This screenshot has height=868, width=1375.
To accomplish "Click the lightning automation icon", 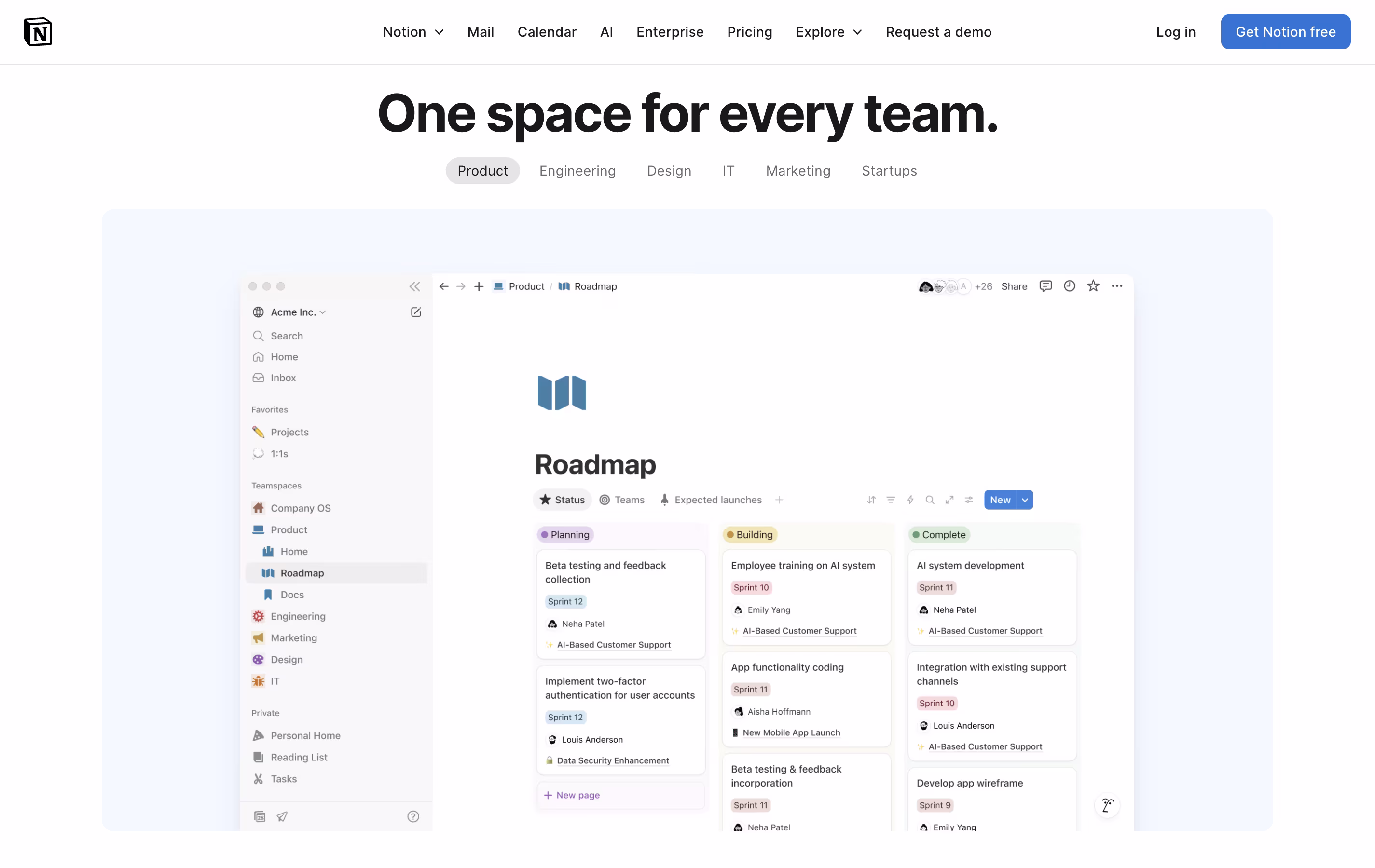I will [910, 500].
